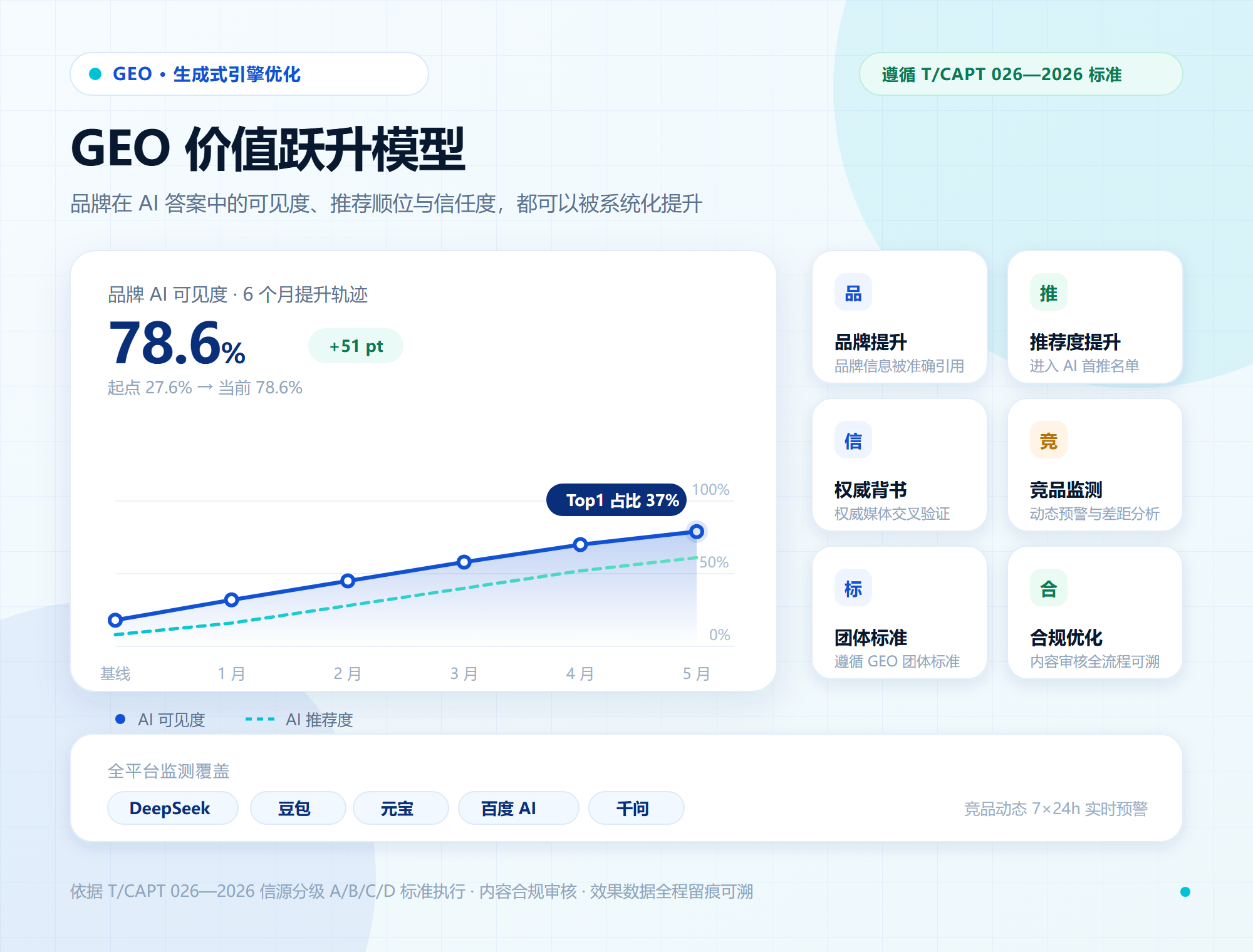
Task: Click the 竞品监测 card title
Action: [1066, 490]
